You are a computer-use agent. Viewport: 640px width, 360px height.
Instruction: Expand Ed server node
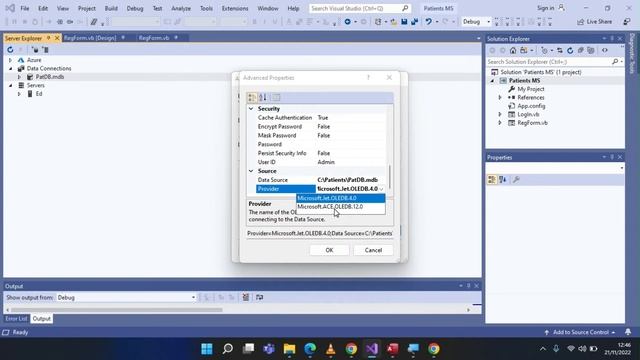[x=19, y=94]
